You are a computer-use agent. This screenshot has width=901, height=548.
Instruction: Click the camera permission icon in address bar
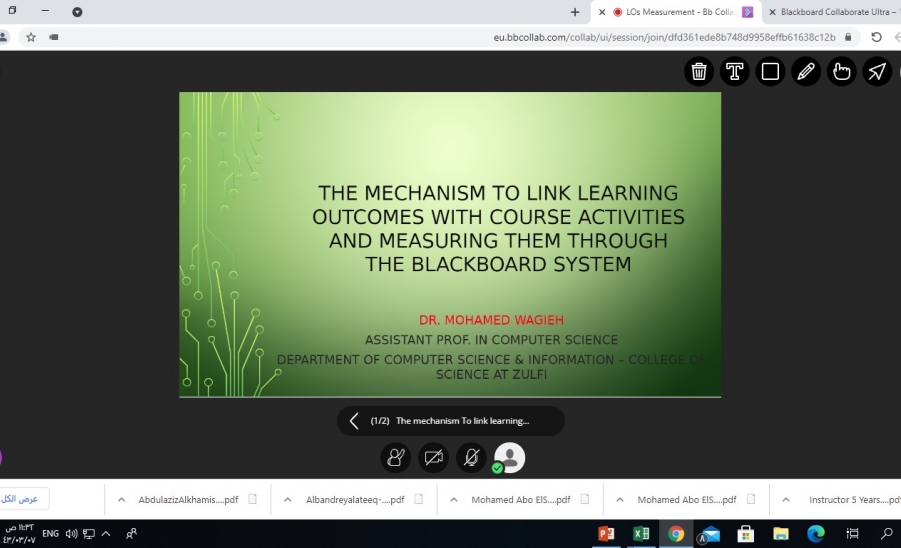point(54,37)
